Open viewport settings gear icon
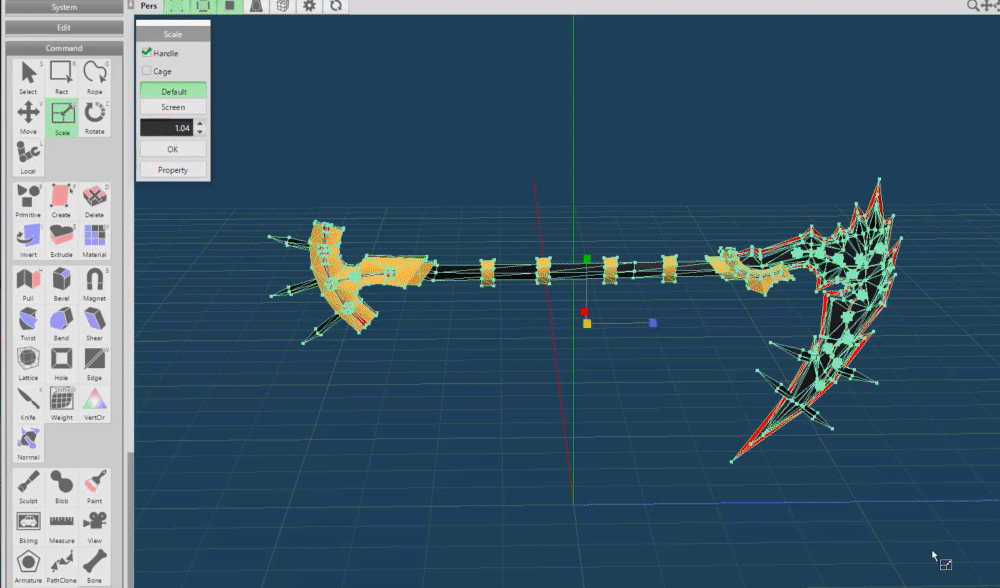This screenshot has width=1000, height=588. [309, 6]
